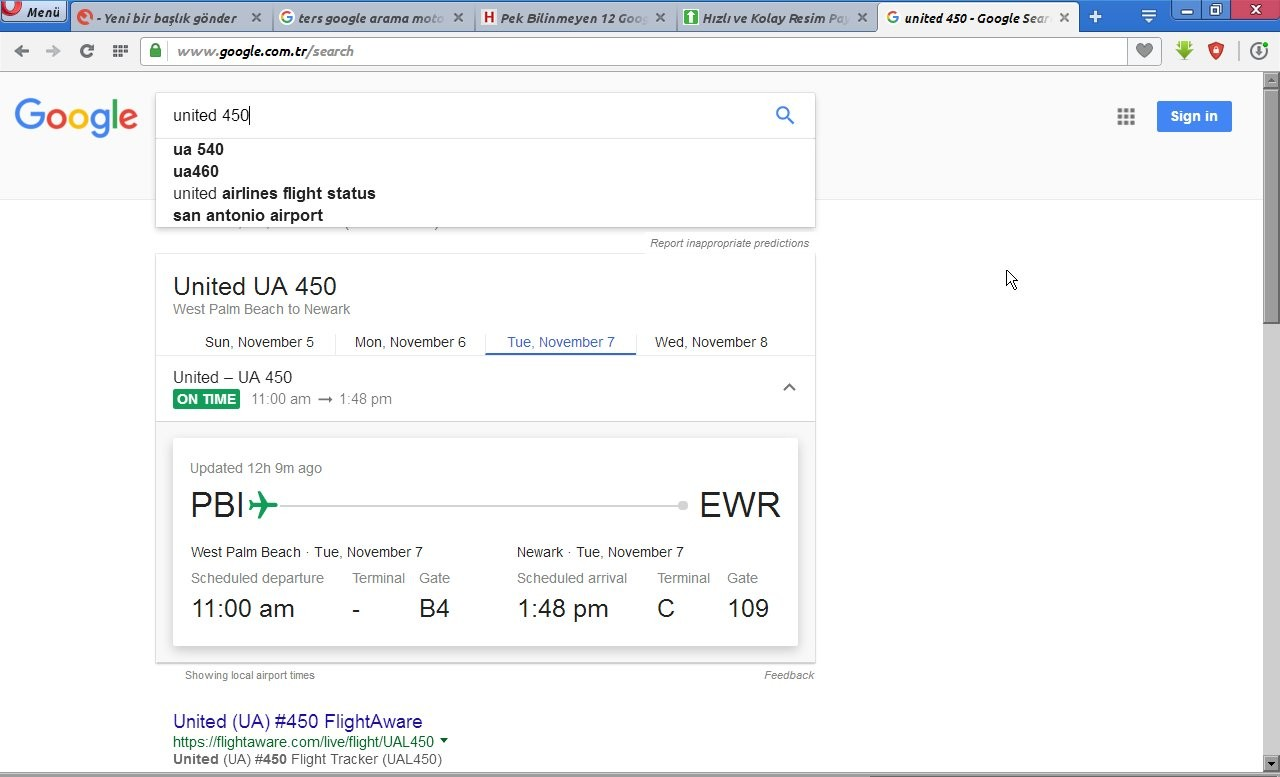
Task: Switch to 'Pek Bilinmeyen 12 Goo' tab
Action: coord(572,18)
